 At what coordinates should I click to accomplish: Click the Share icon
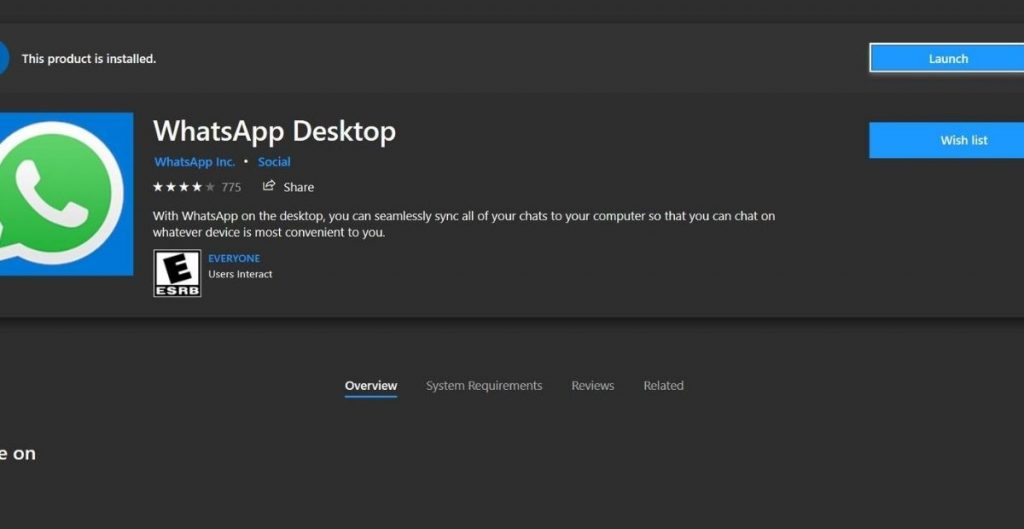(x=268, y=186)
